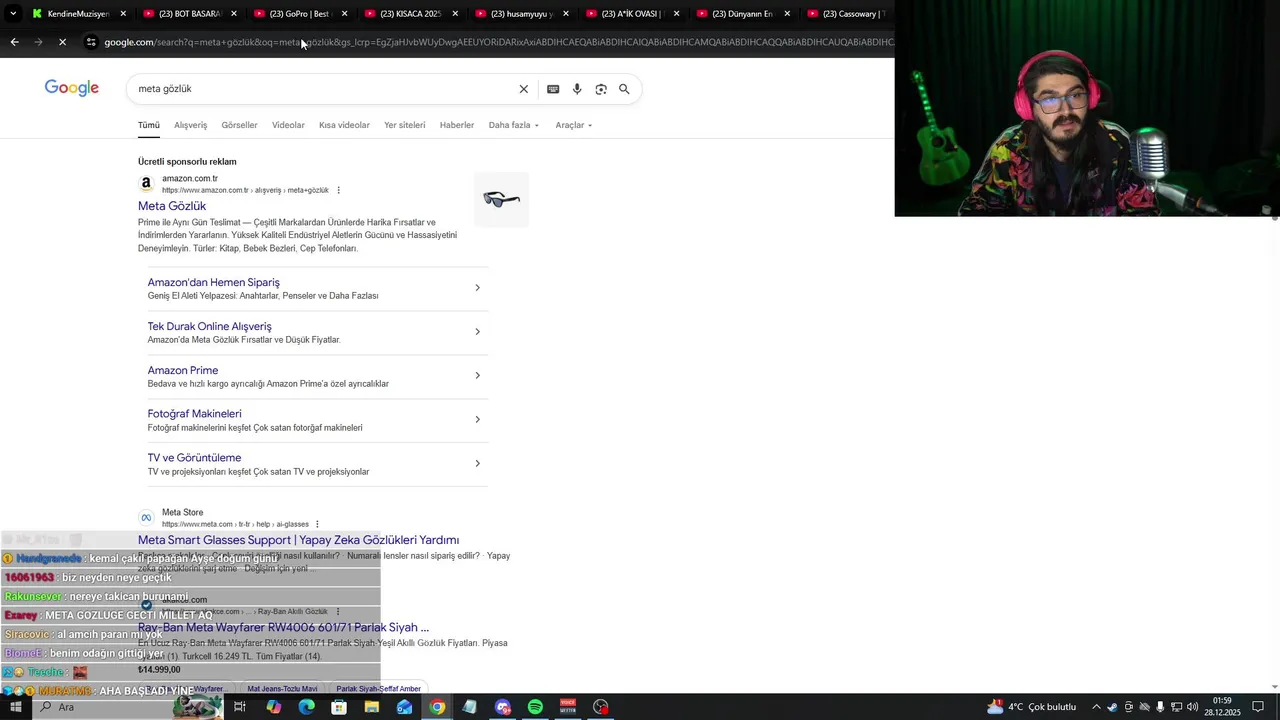Open the Meta Gözlük Amazon ad link
Screen dimensions: 1280x720
pos(172,206)
